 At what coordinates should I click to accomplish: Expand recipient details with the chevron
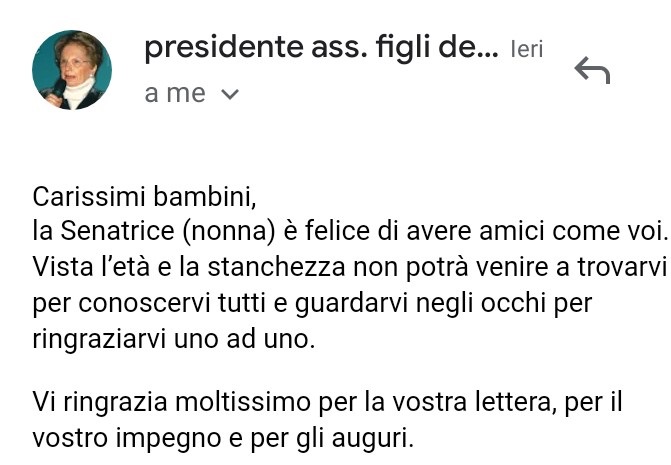[x=230, y=94]
